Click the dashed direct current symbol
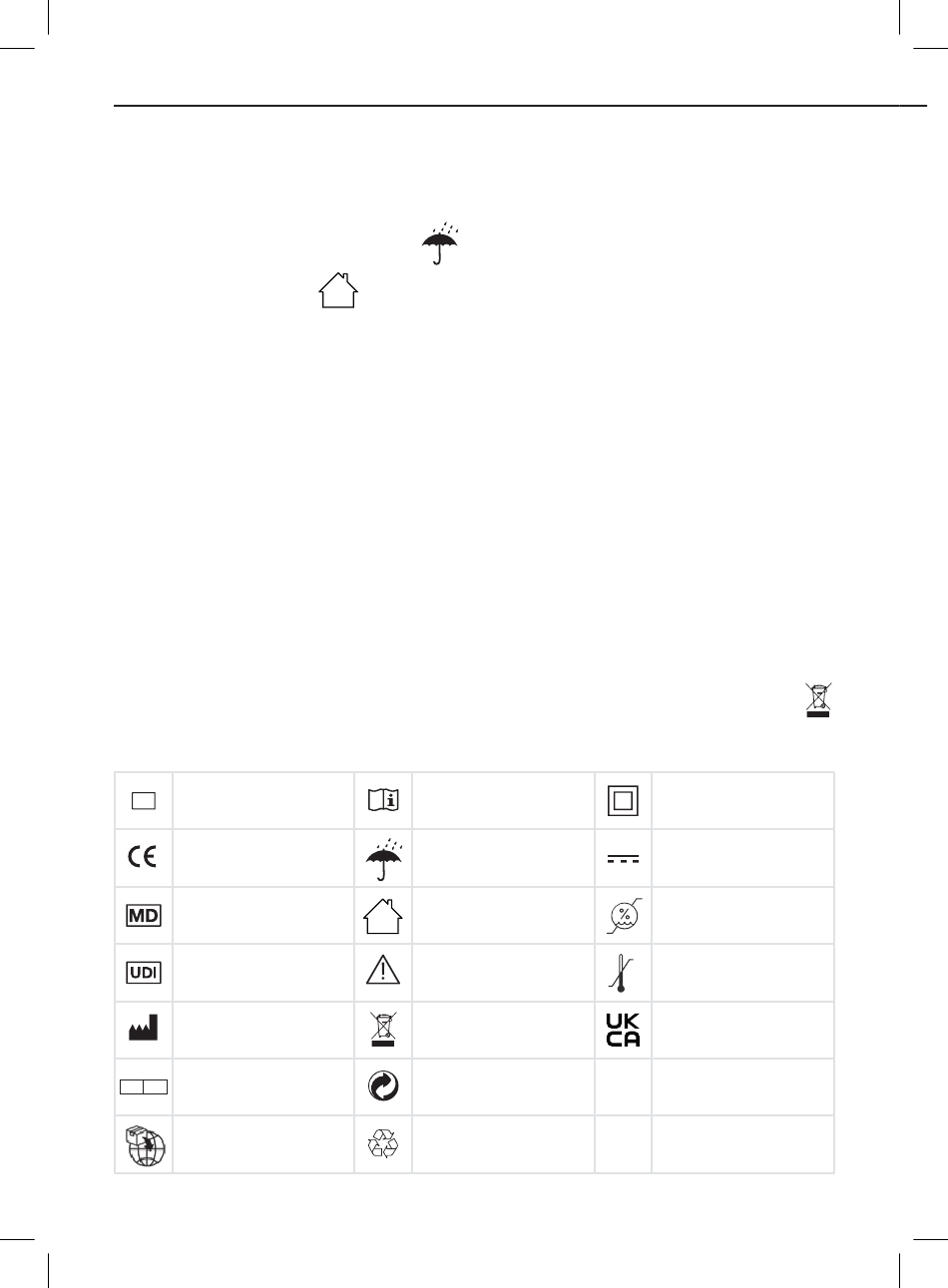 pyautogui.click(x=624, y=859)
